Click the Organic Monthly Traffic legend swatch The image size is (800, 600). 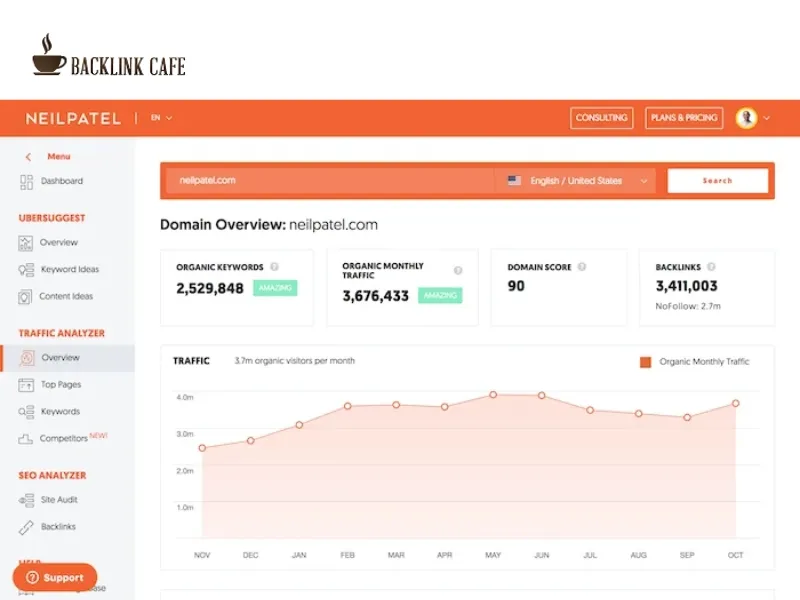tap(645, 362)
